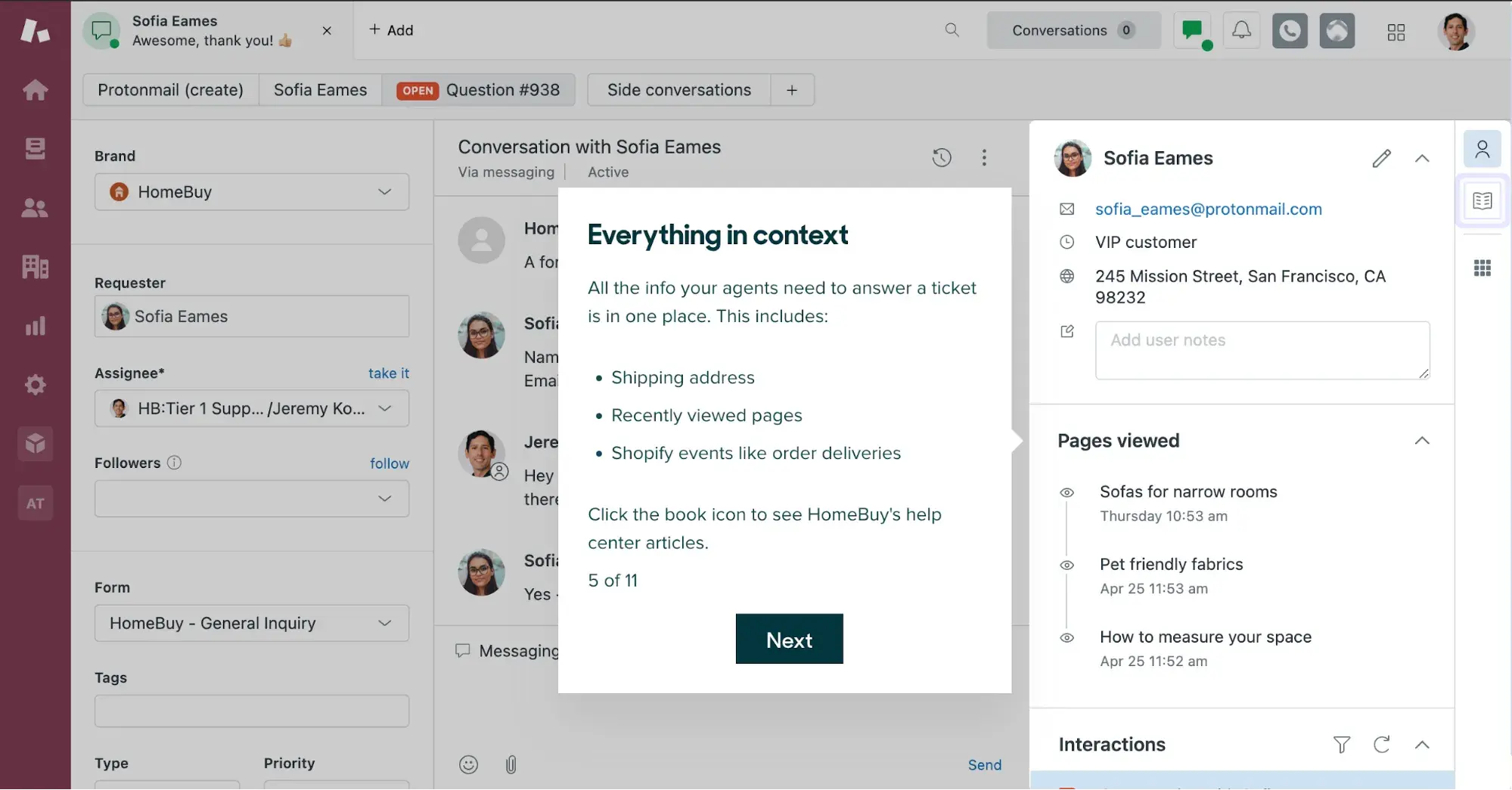Open the Admin gear icon
This screenshot has width=1512, height=790.
click(35, 385)
